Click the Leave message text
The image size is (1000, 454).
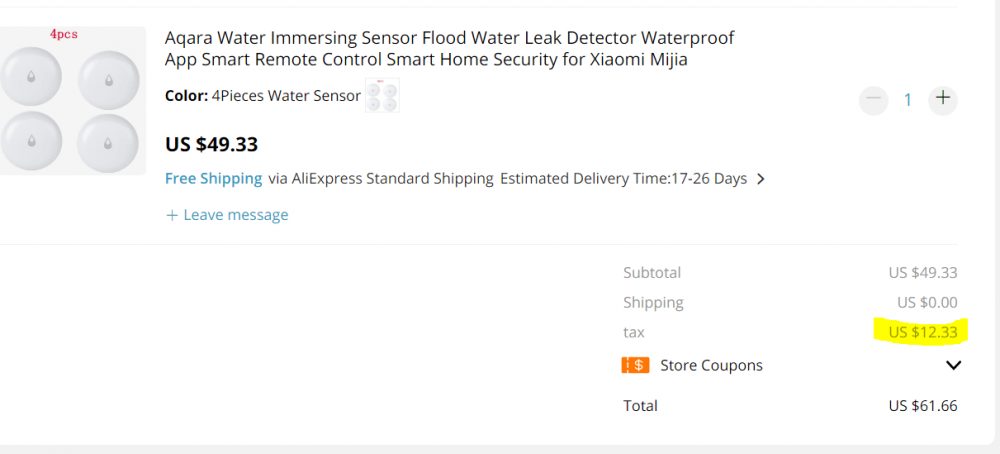pyautogui.click(x=236, y=215)
